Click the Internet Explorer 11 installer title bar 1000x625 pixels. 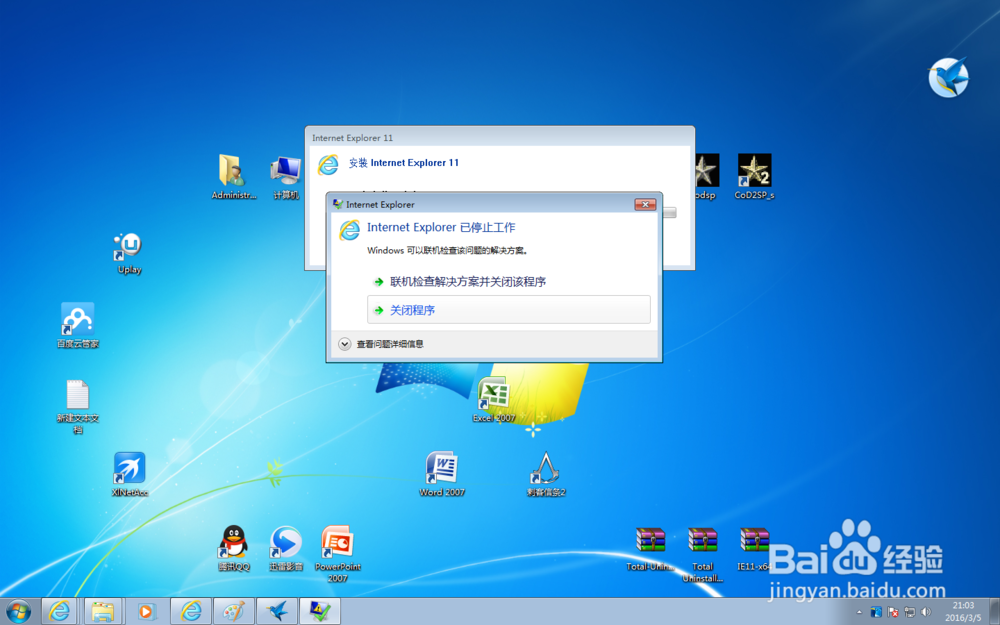tap(499, 137)
